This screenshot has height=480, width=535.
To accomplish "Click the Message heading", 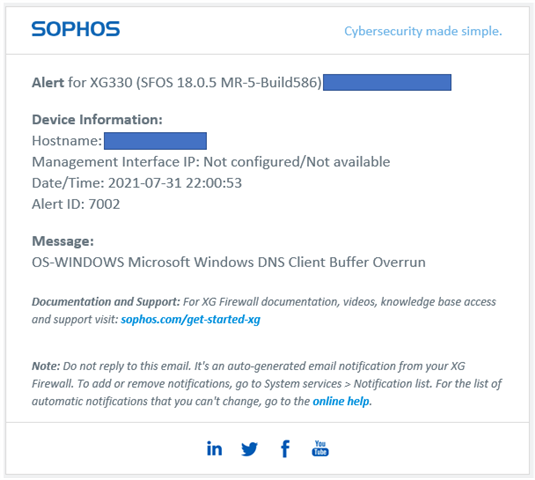I will point(63,241).
